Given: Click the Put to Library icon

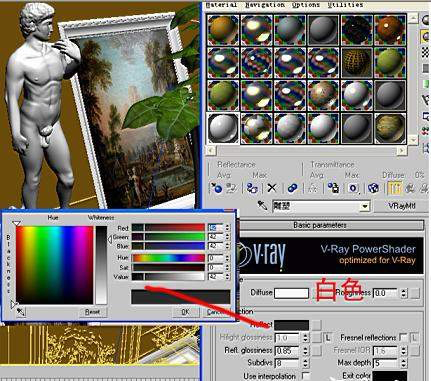Looking at the screenshot, I should (333, 188).
